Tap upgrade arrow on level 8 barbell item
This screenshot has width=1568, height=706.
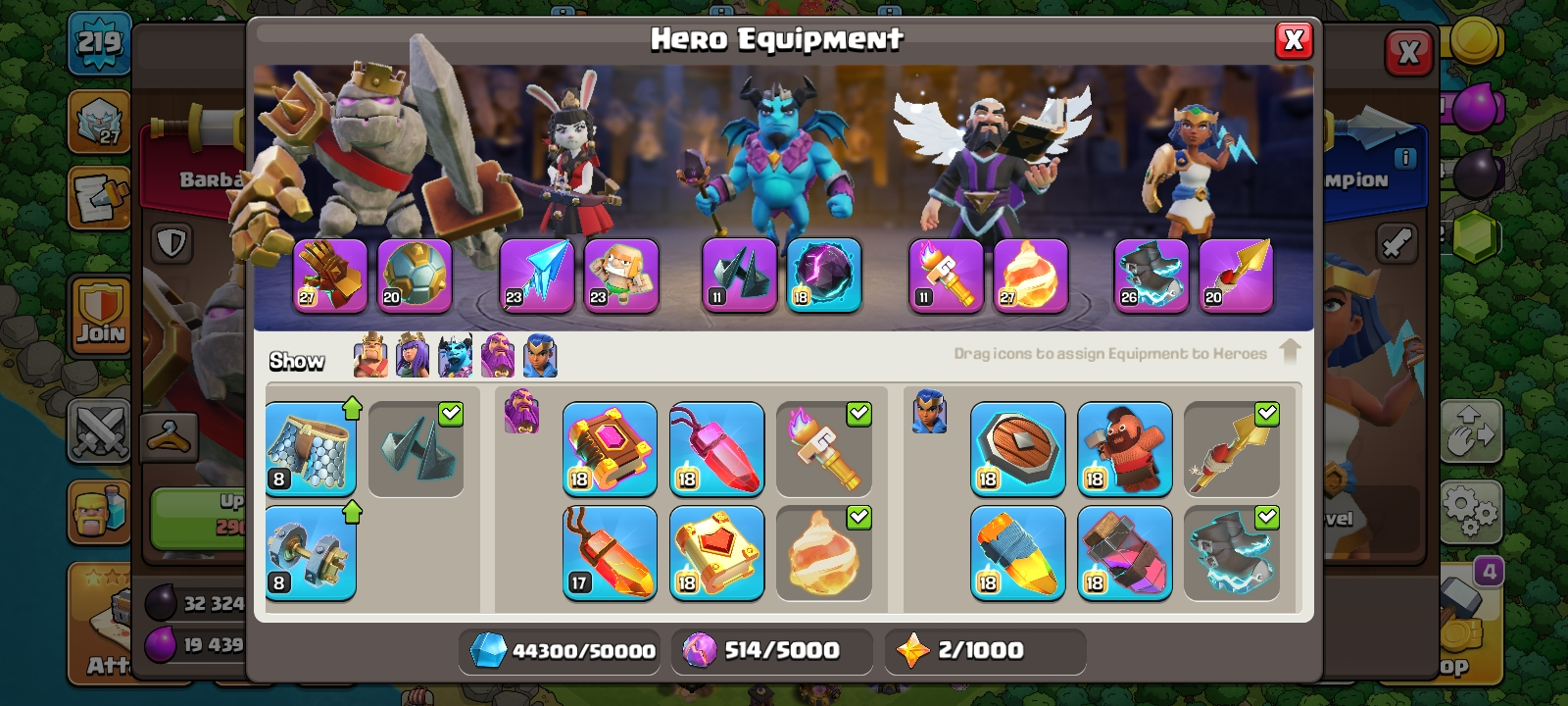click(352, 511)
